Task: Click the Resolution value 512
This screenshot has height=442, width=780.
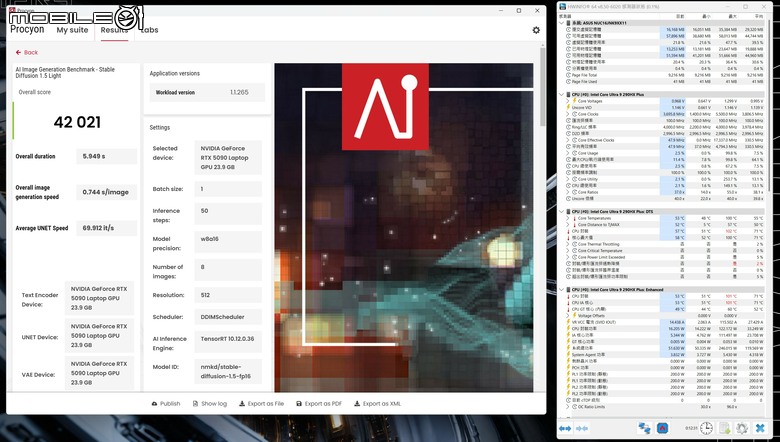Action: tap(228, 295)
